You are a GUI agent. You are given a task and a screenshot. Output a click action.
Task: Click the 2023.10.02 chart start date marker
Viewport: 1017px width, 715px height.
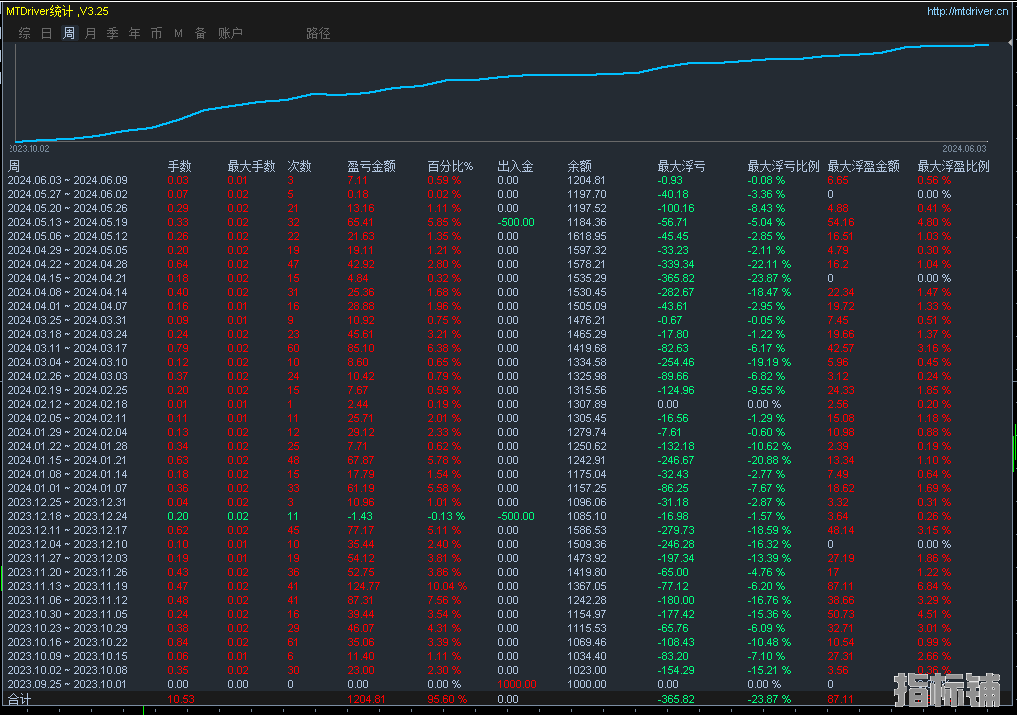tap(30, 147)
